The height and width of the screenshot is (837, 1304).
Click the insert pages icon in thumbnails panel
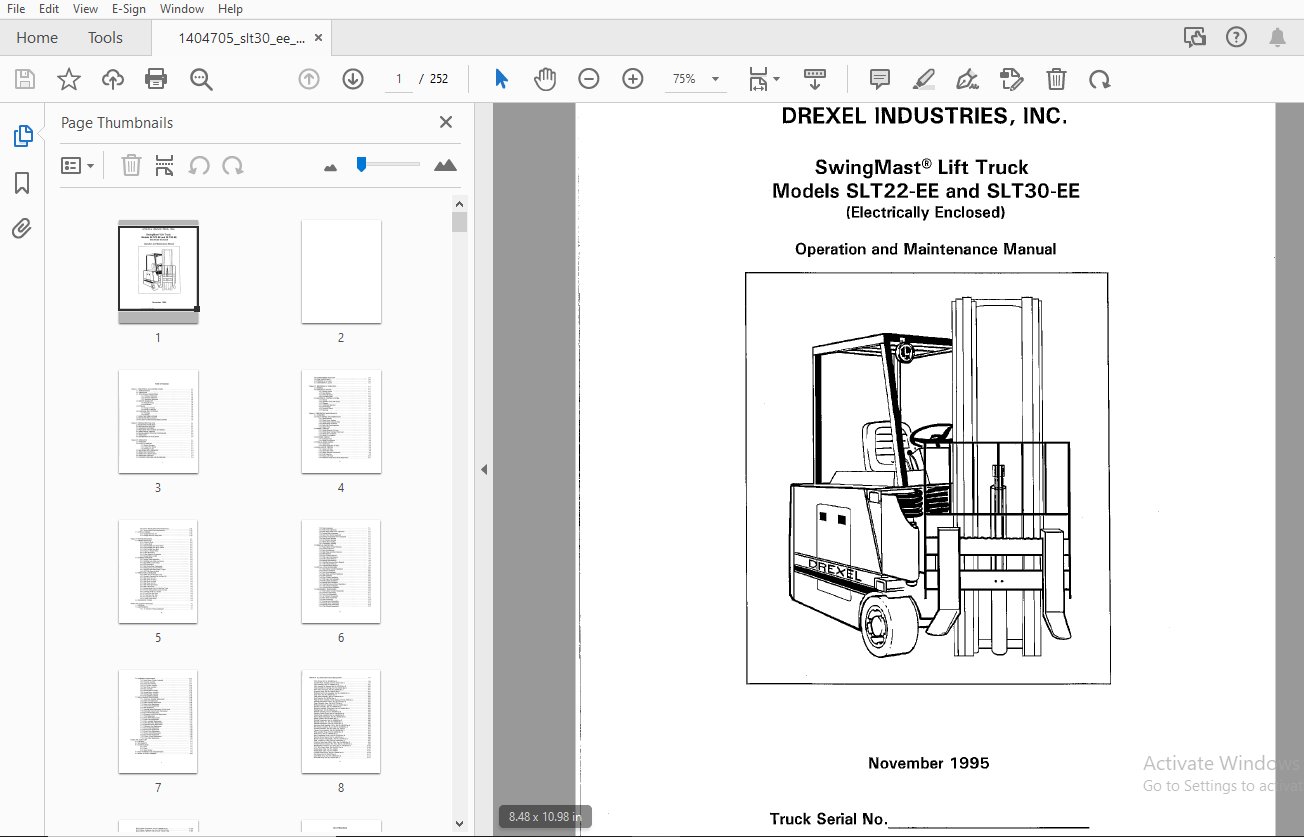(165, 165)
